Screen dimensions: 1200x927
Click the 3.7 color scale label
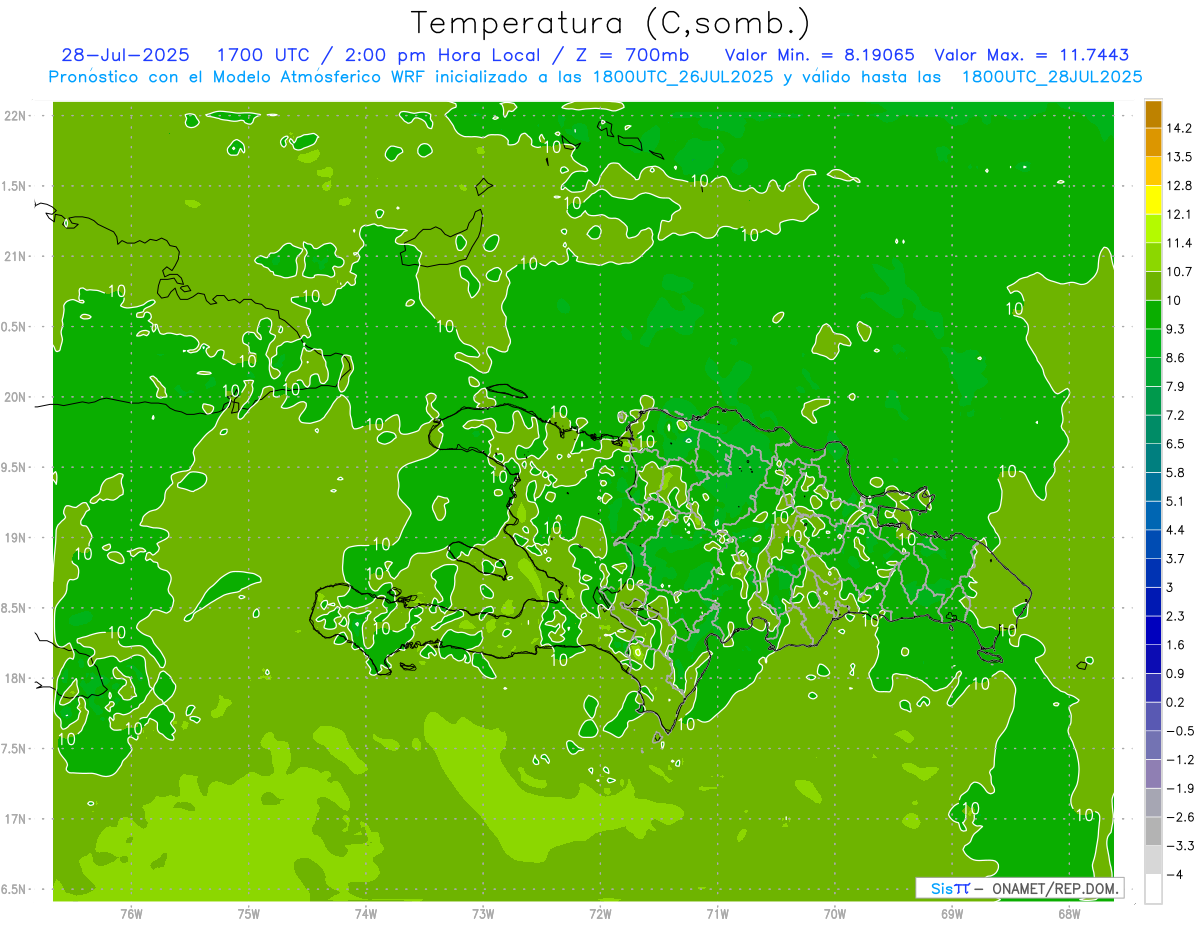pyautogui.click(x=1177, y=558)
